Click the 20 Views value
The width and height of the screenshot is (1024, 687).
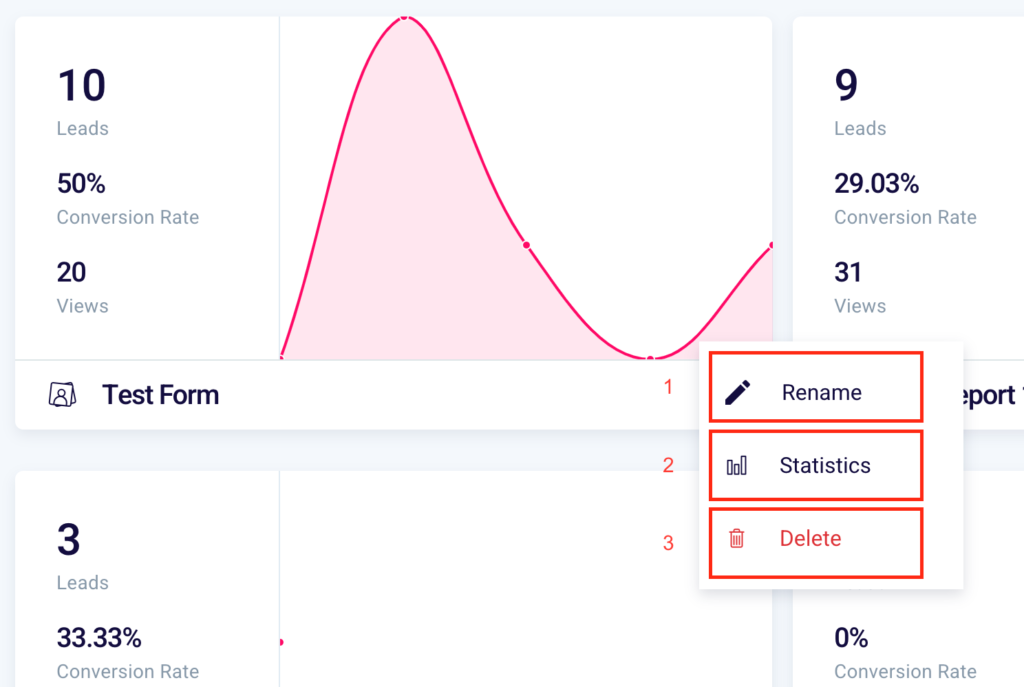[x=72, y=272]
